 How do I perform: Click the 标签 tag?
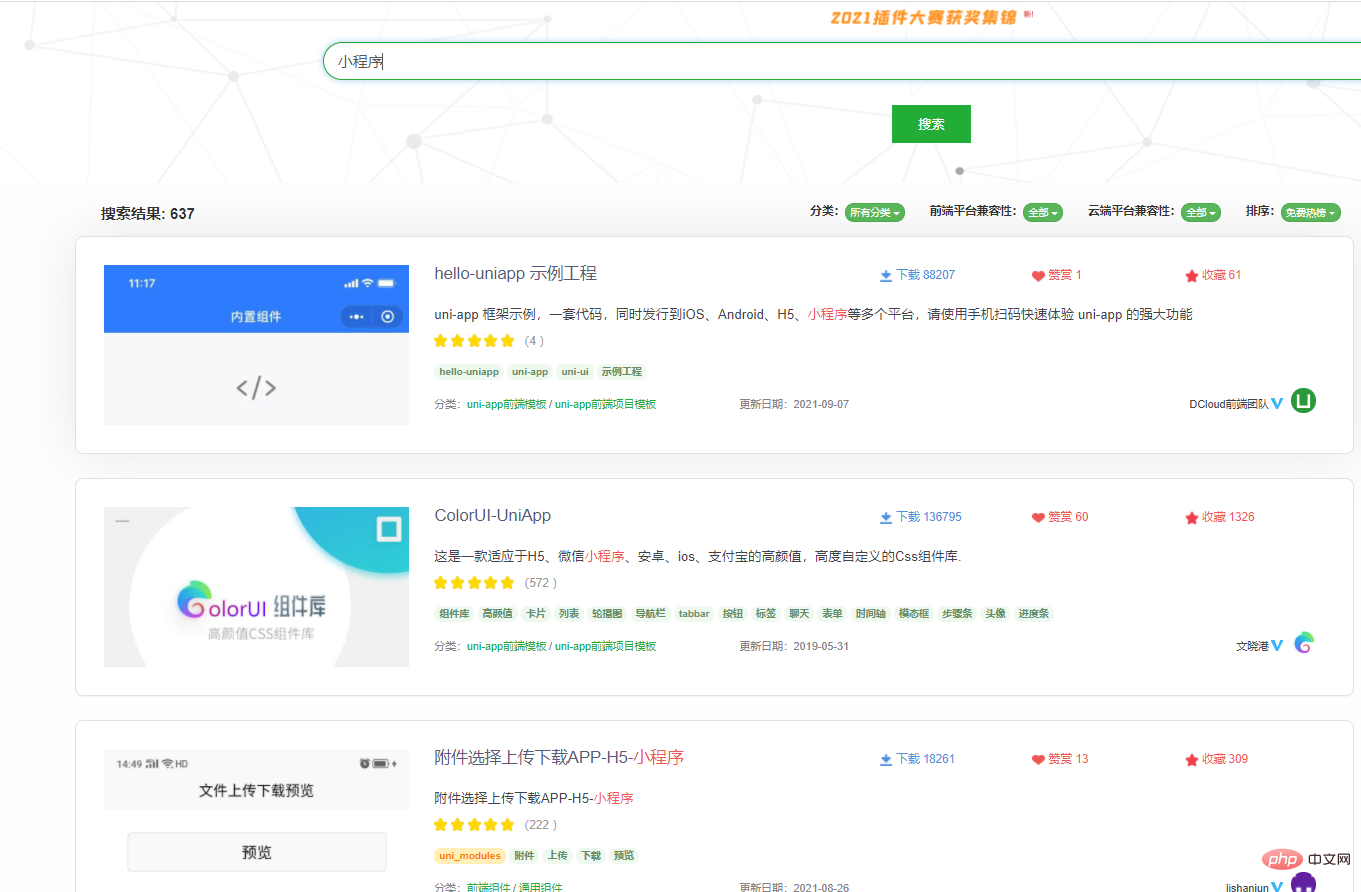click(766, 614)
